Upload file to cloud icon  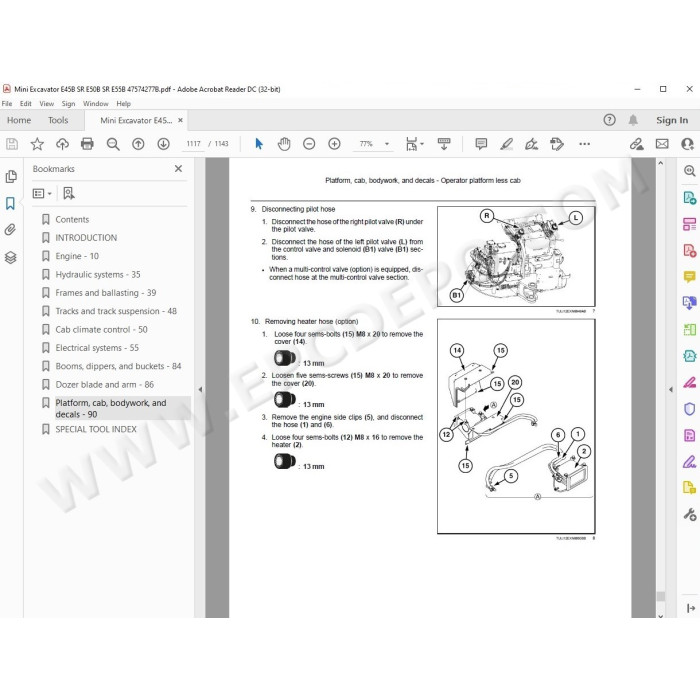point(62,144)
